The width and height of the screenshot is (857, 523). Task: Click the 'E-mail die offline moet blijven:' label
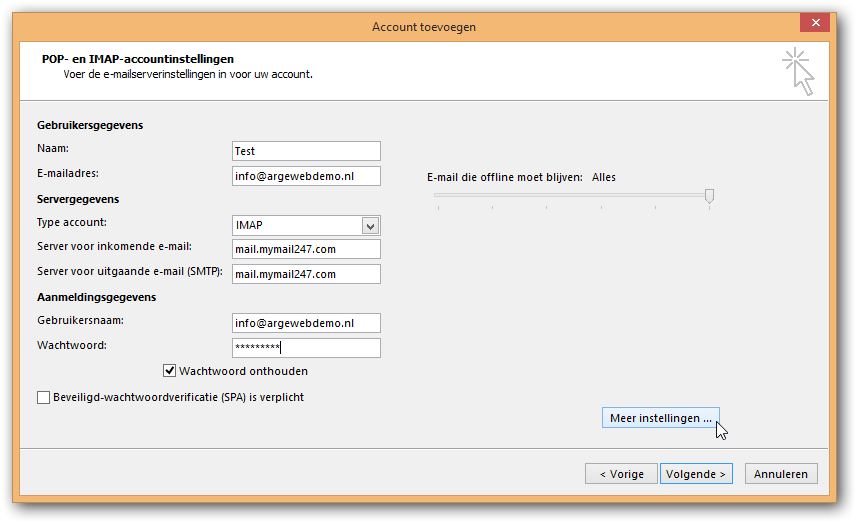[x=504, y=177]
